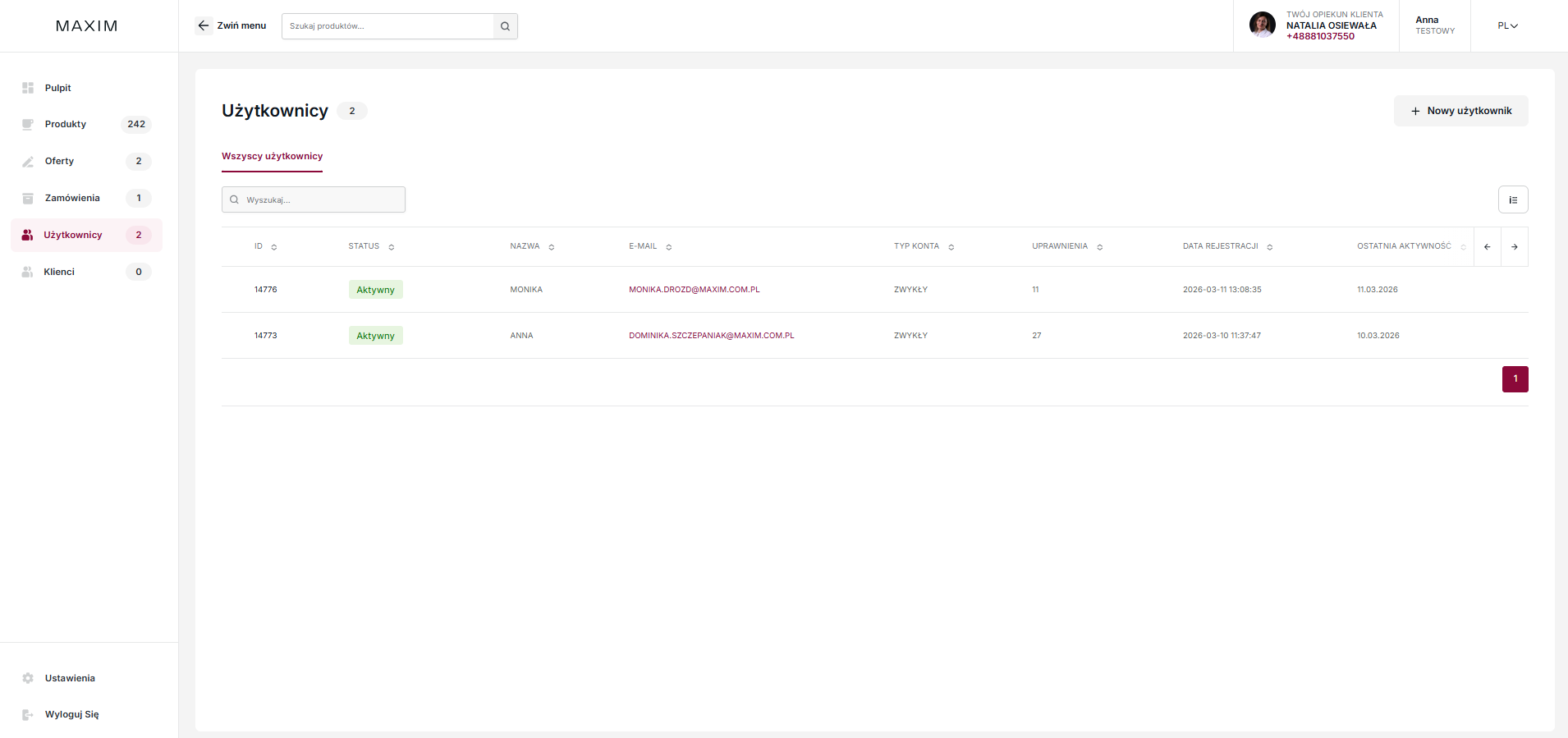Click the Ustawienia gear icon
Viewport: 1568px width, 738px height.
click(28, 678)
